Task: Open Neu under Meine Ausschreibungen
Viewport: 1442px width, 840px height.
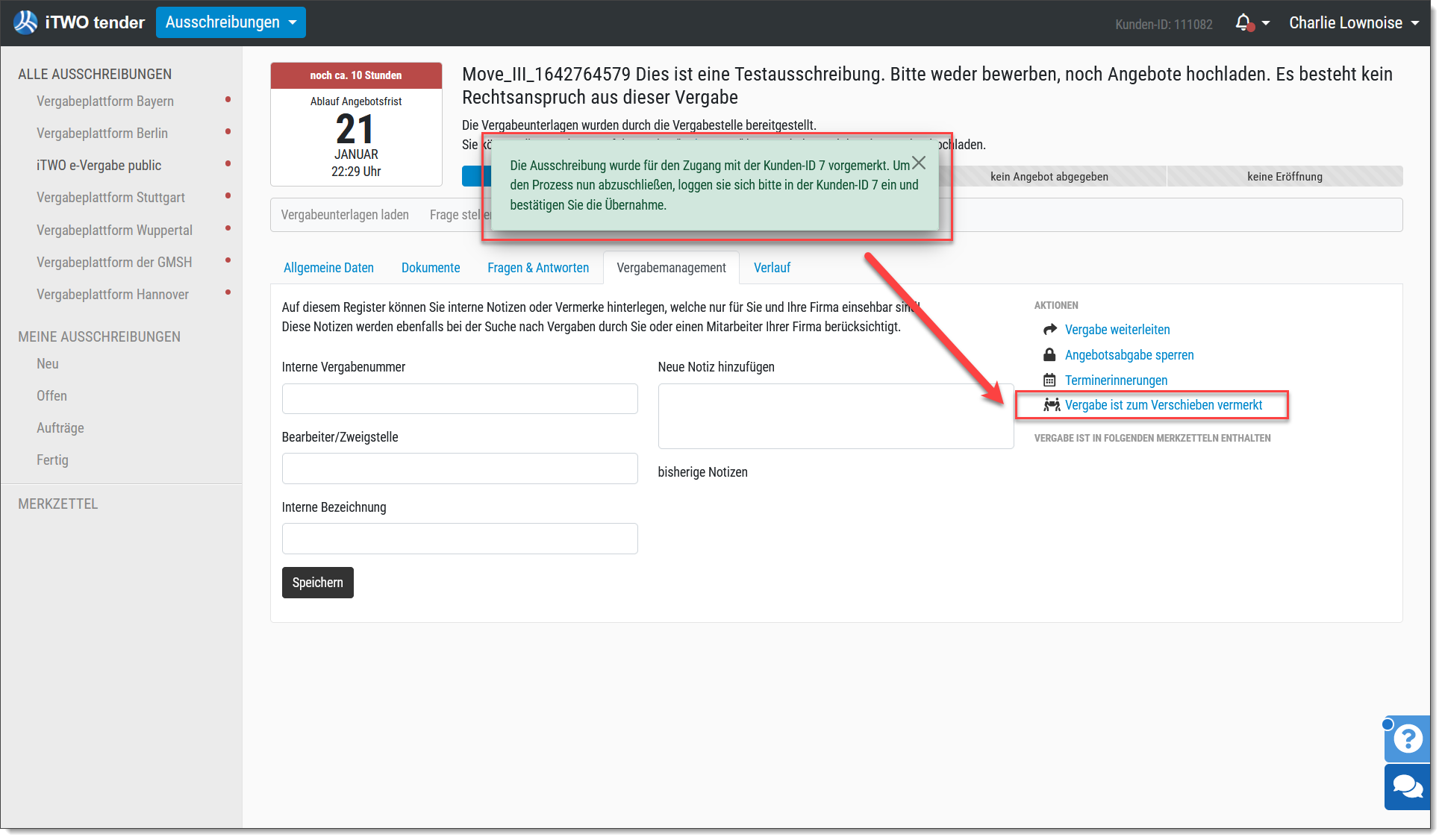Action: (48, 363)
